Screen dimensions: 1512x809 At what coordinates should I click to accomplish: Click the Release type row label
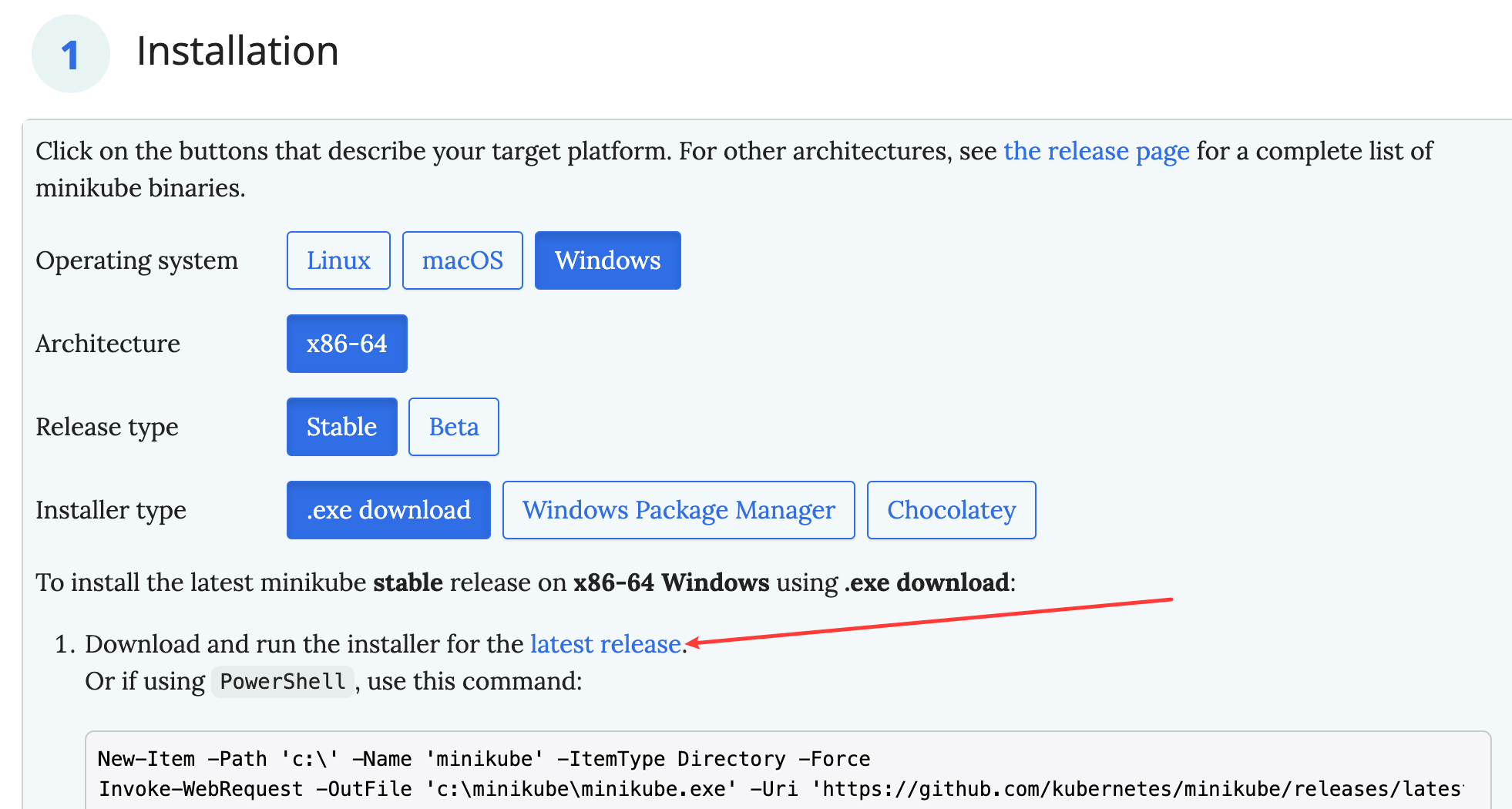[x=107, y=427]
